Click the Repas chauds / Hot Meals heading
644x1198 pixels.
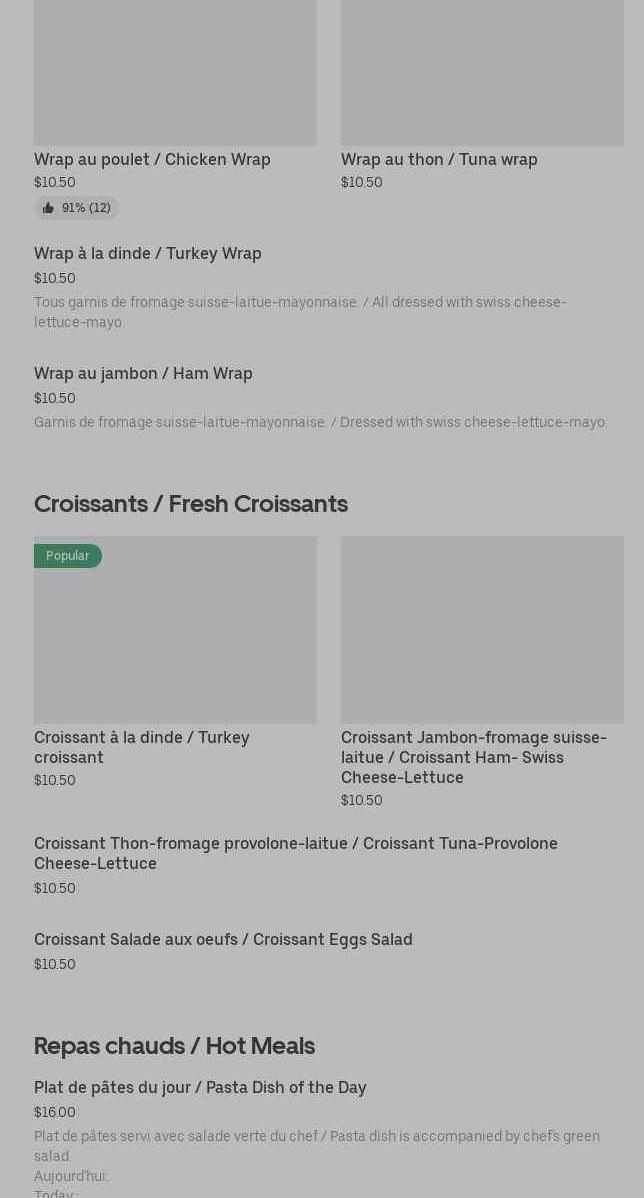tap(174, 1045)
